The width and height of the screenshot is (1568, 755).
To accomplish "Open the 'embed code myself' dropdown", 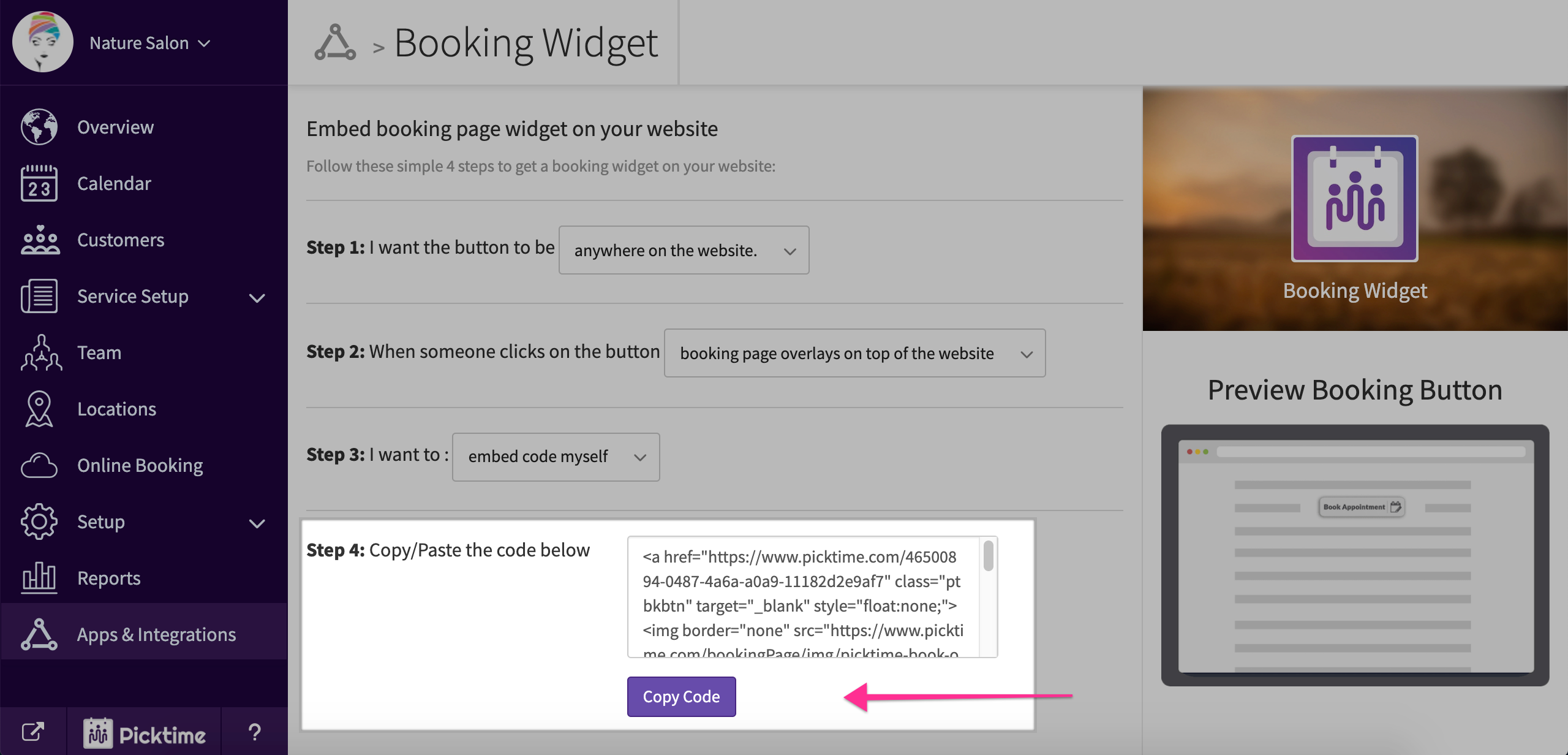I will tap(556, 457).
